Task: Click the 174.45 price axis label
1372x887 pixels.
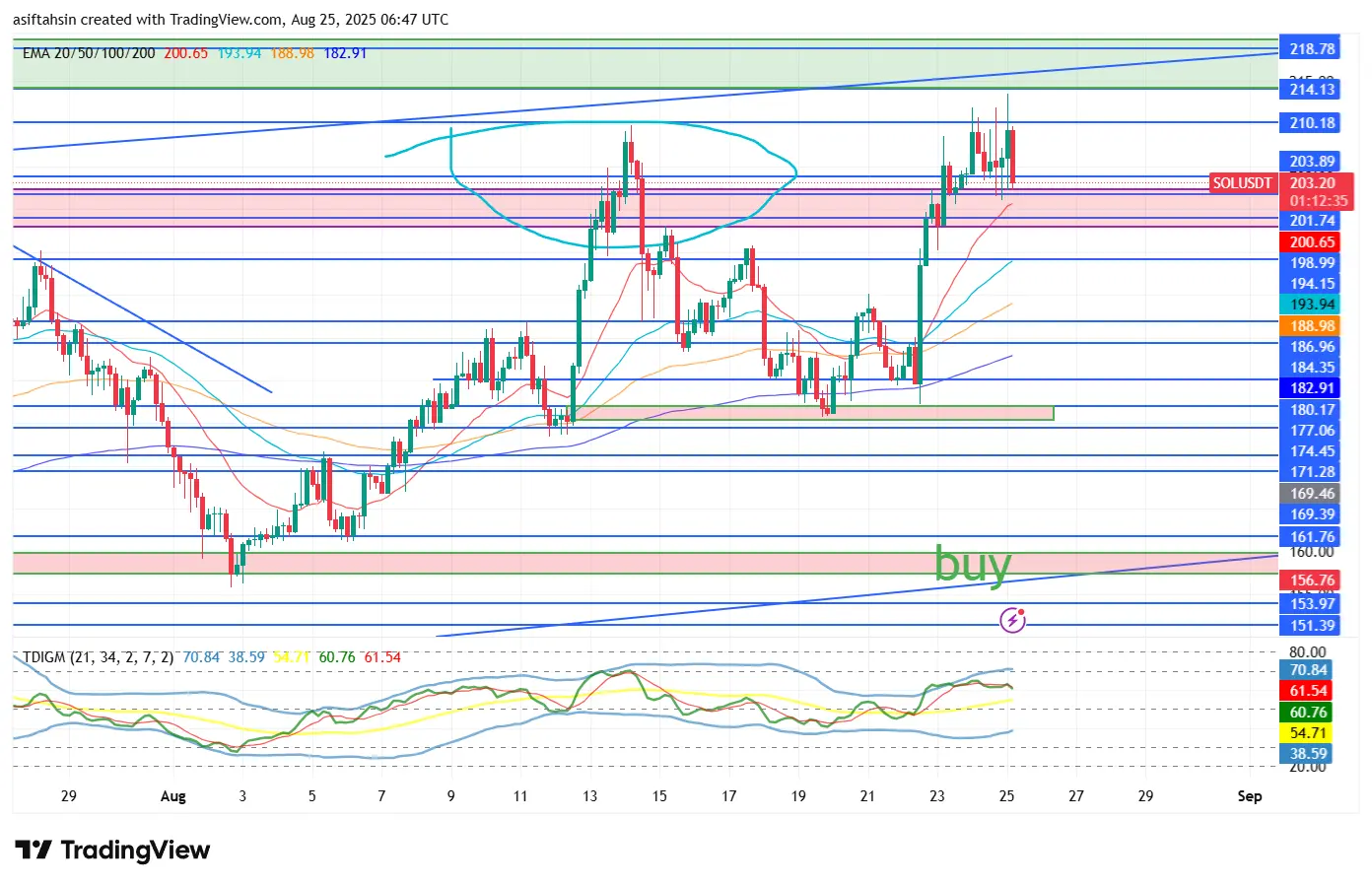Action: coord(1312,451)
